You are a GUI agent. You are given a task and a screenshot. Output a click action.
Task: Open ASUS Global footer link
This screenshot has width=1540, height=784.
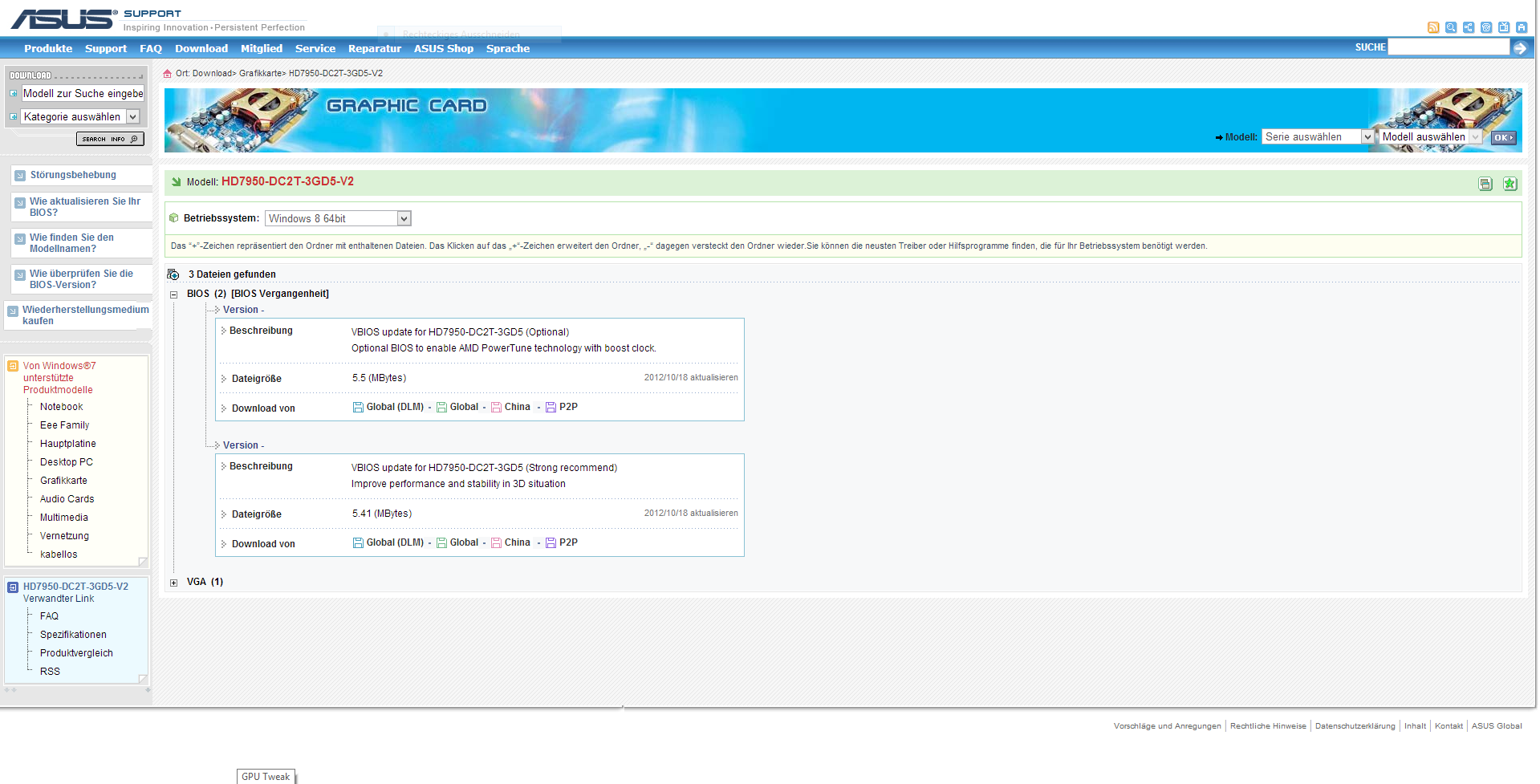tap(1497, 726)
